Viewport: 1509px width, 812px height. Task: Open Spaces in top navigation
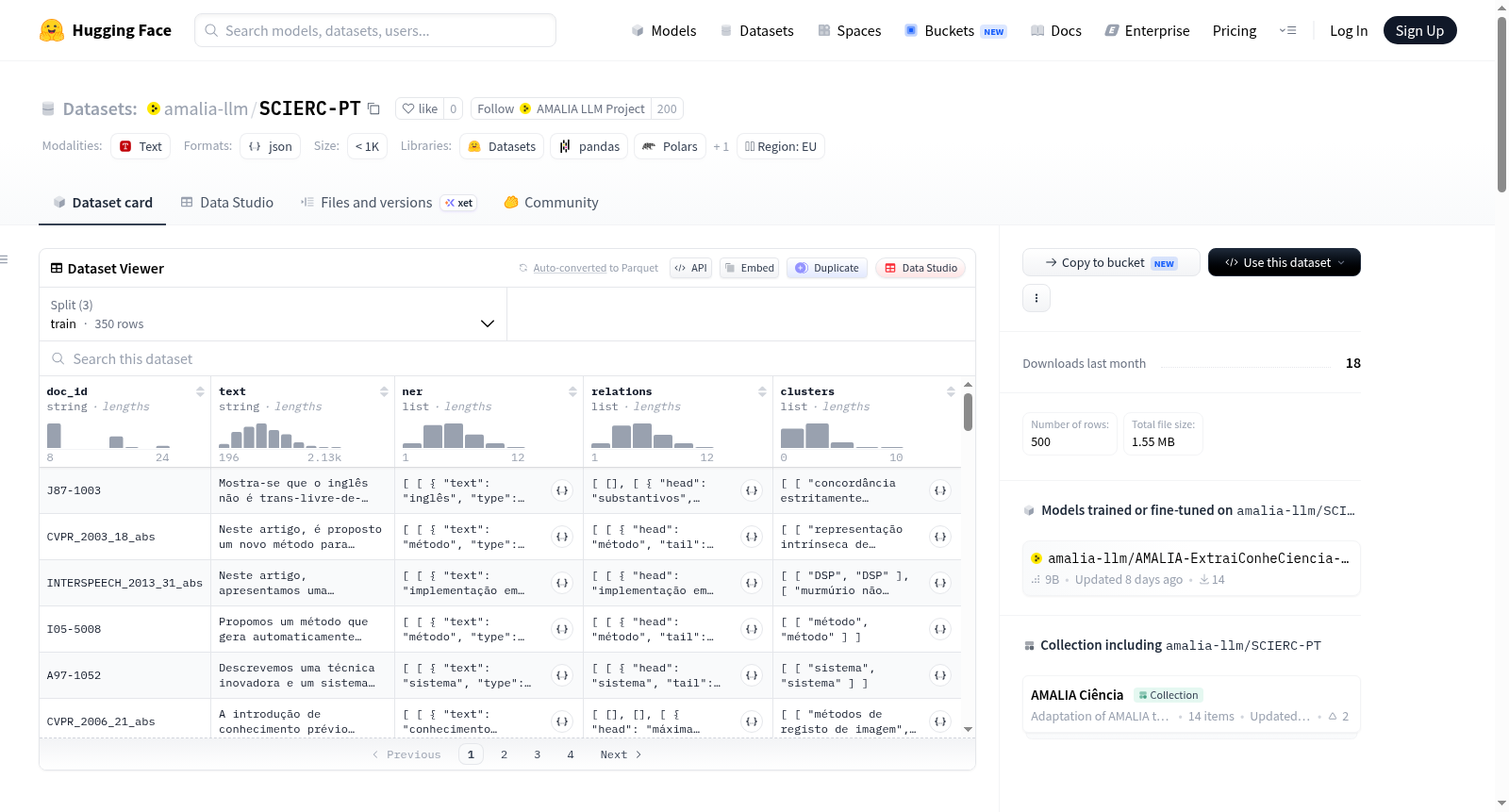pyautogui.click(x=849, y=30)
